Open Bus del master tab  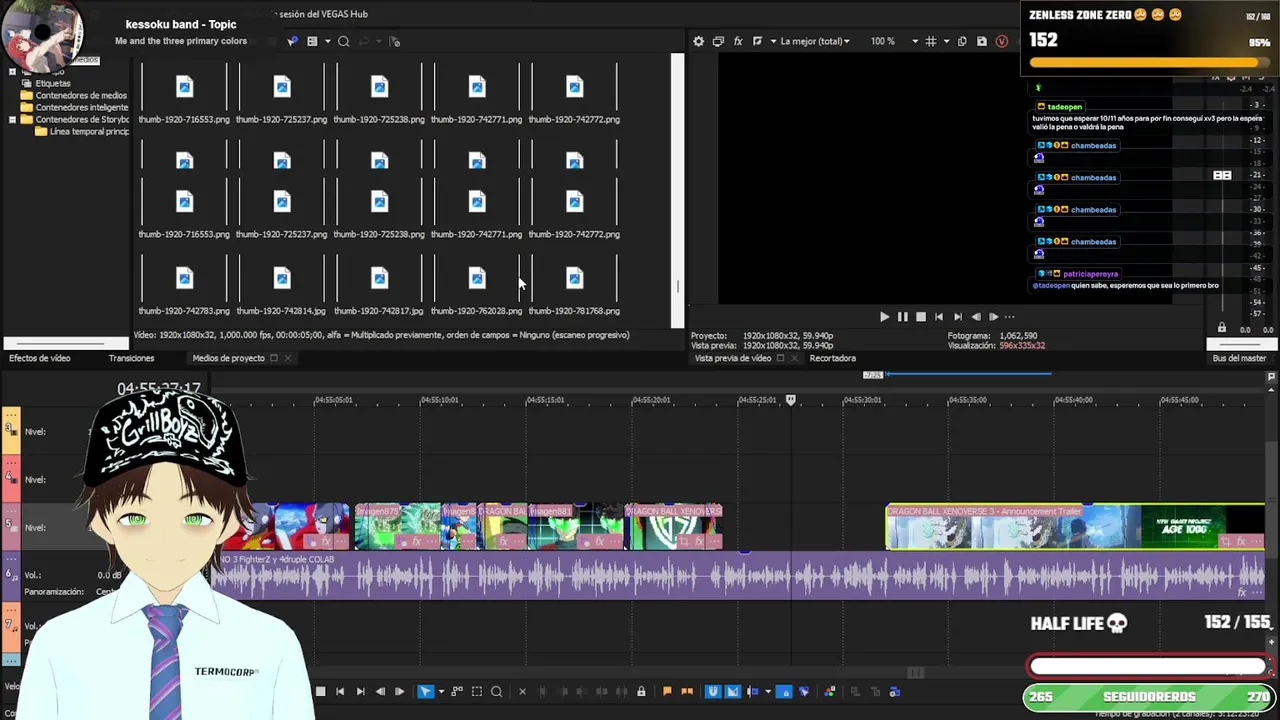[x=1239, y=358]
